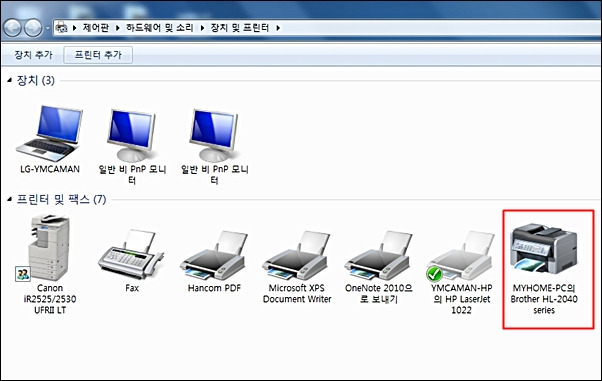
Task: Click the Back navigation arrow button
Action: (12, 28)
